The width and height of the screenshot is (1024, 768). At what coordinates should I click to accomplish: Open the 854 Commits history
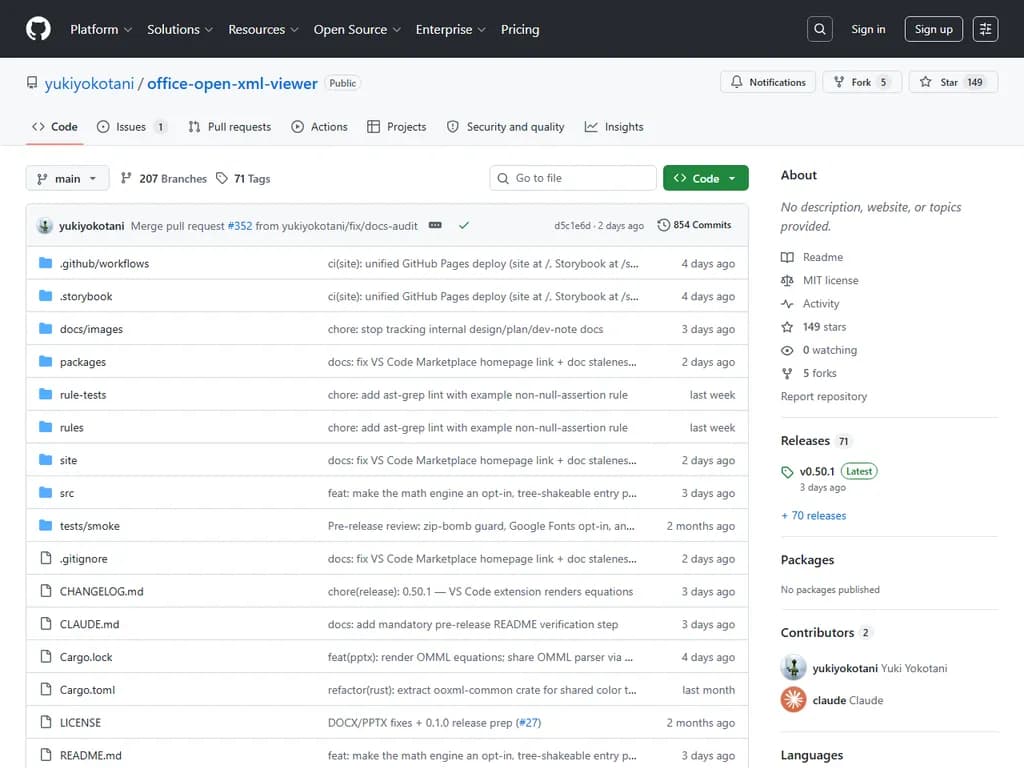tap(694, 225)
